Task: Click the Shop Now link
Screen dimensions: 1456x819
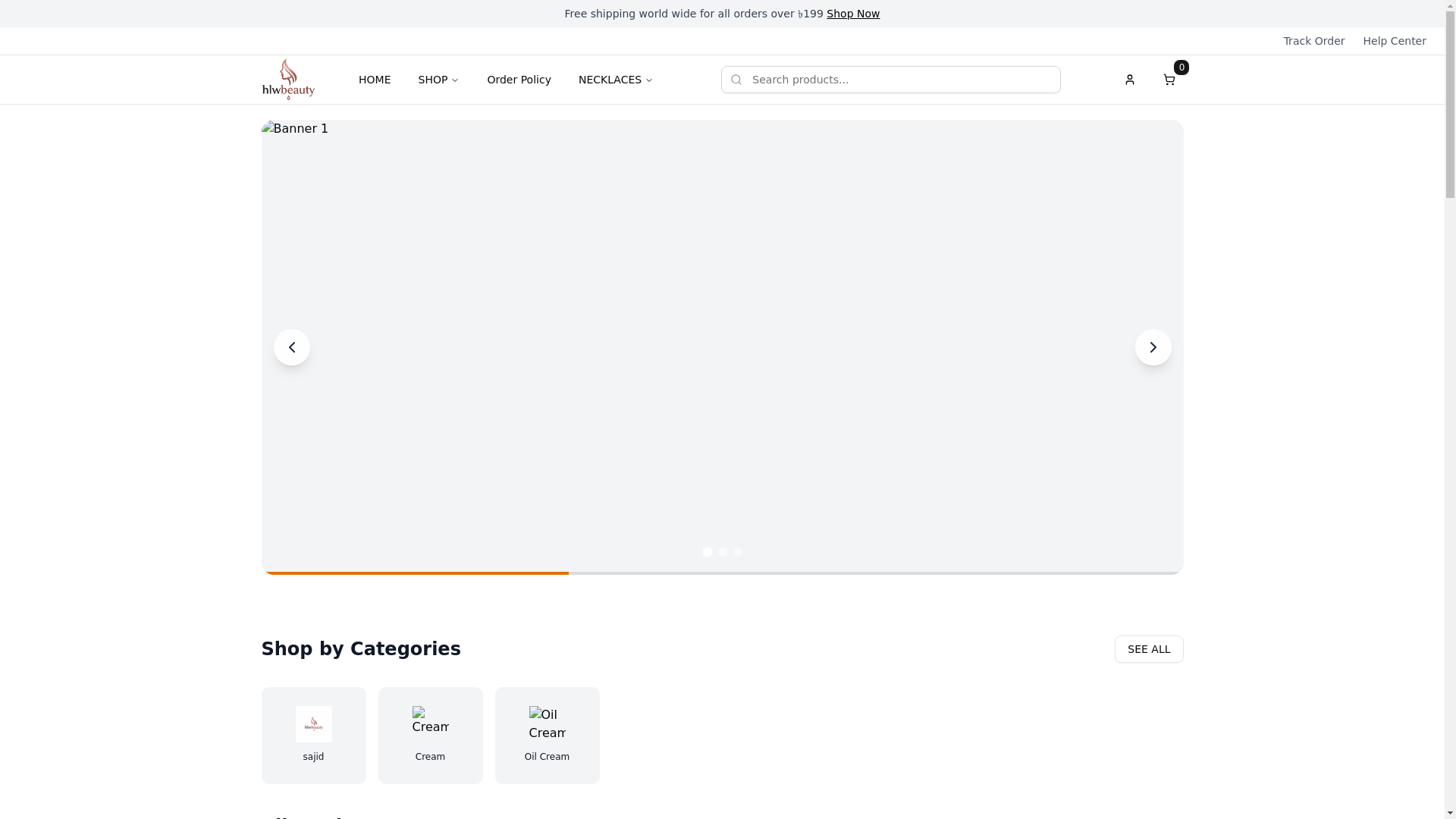Action: point(853,14)
